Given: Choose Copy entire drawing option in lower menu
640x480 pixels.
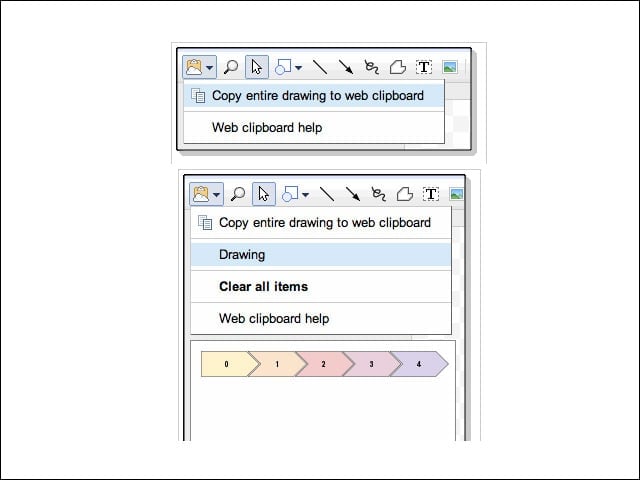Looking at the screenshot, I should tap(321, 222).
